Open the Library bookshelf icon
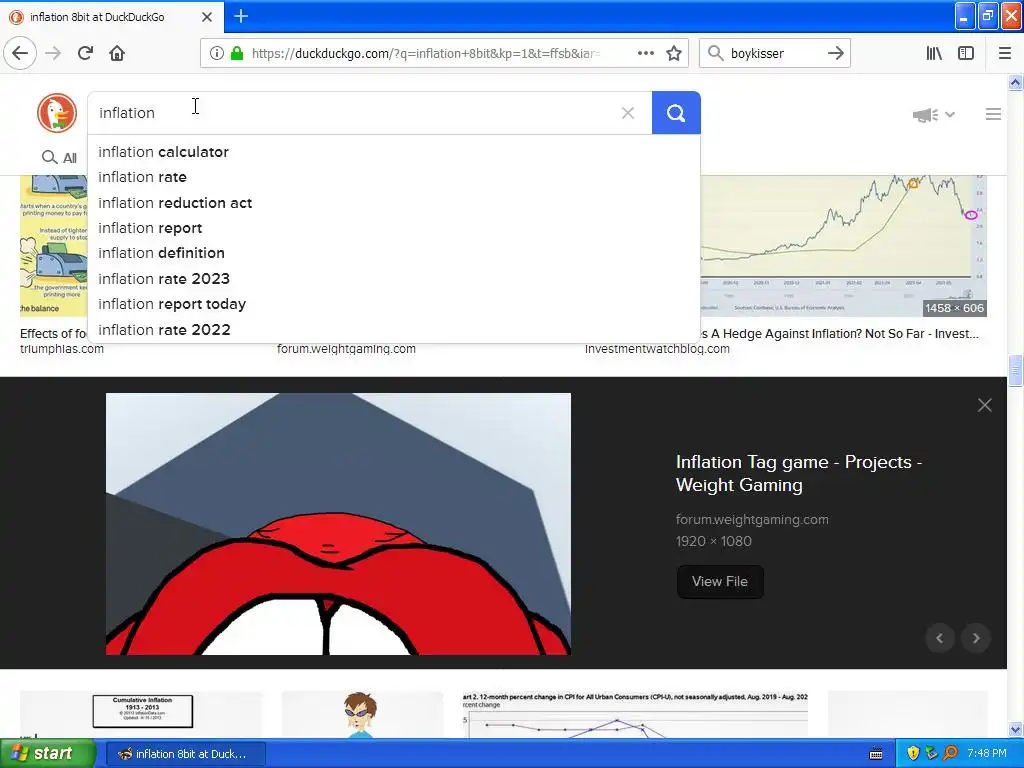 coord(934,53)
